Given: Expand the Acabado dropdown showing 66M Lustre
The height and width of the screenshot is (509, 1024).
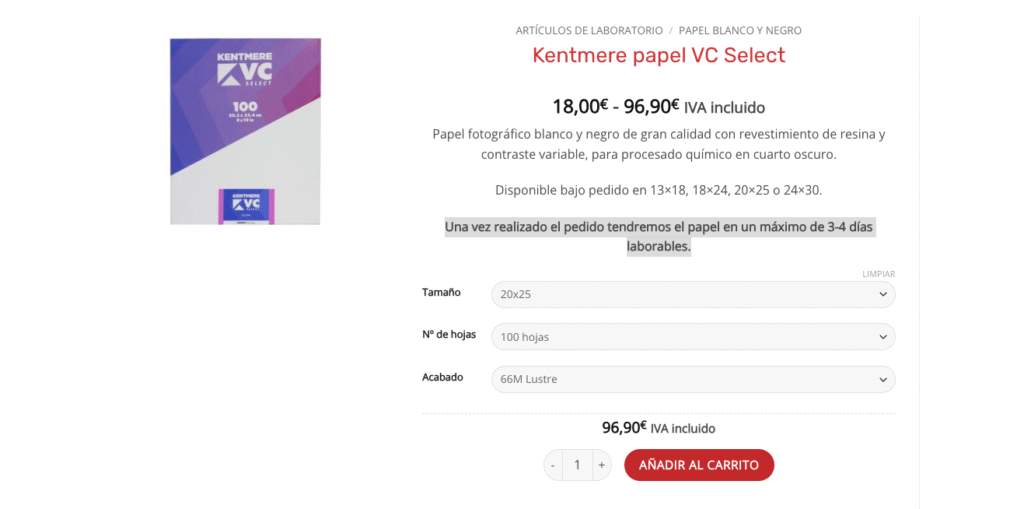Looking at the screenshot, I should (692, 380).
